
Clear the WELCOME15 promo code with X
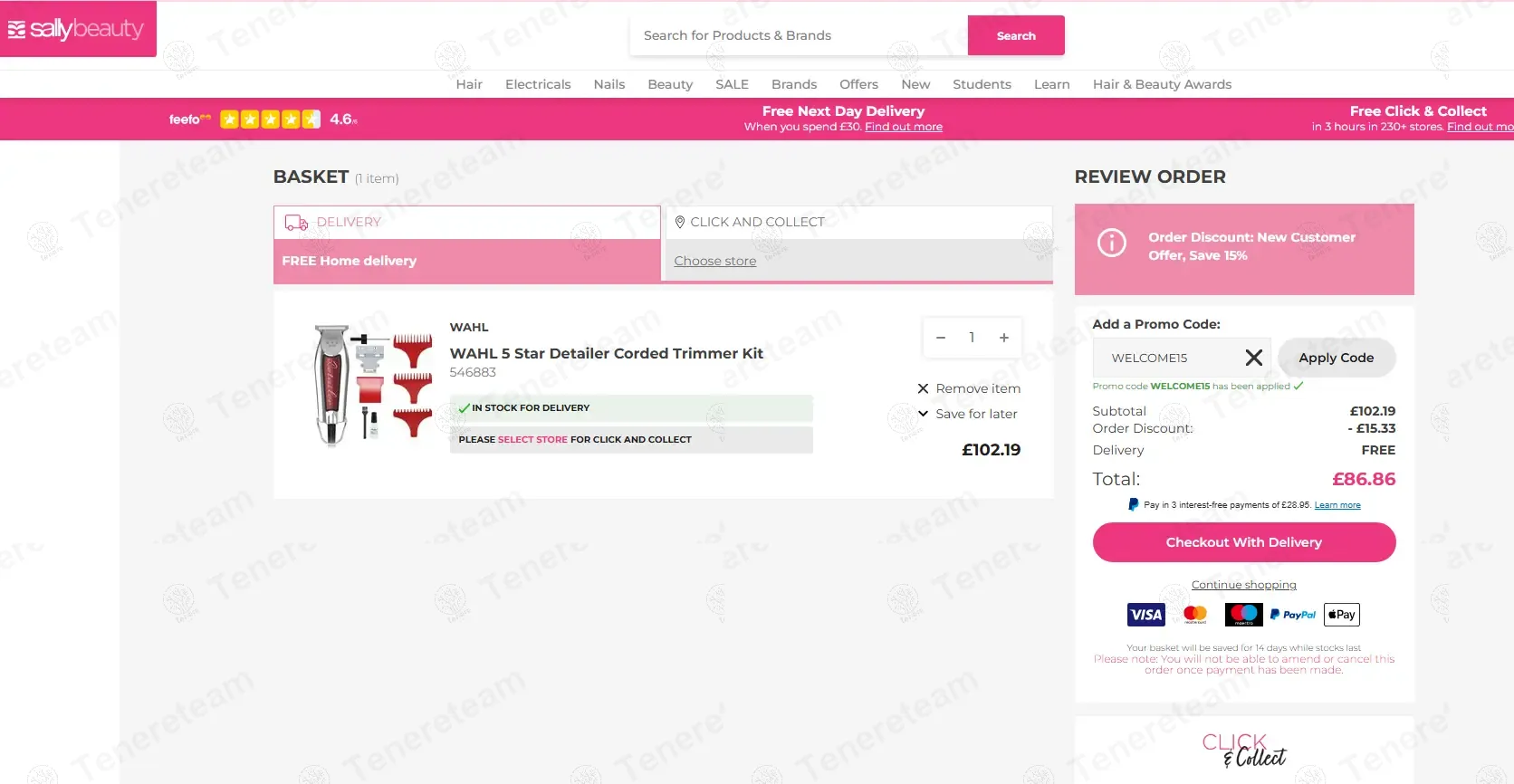[1253, 358]
